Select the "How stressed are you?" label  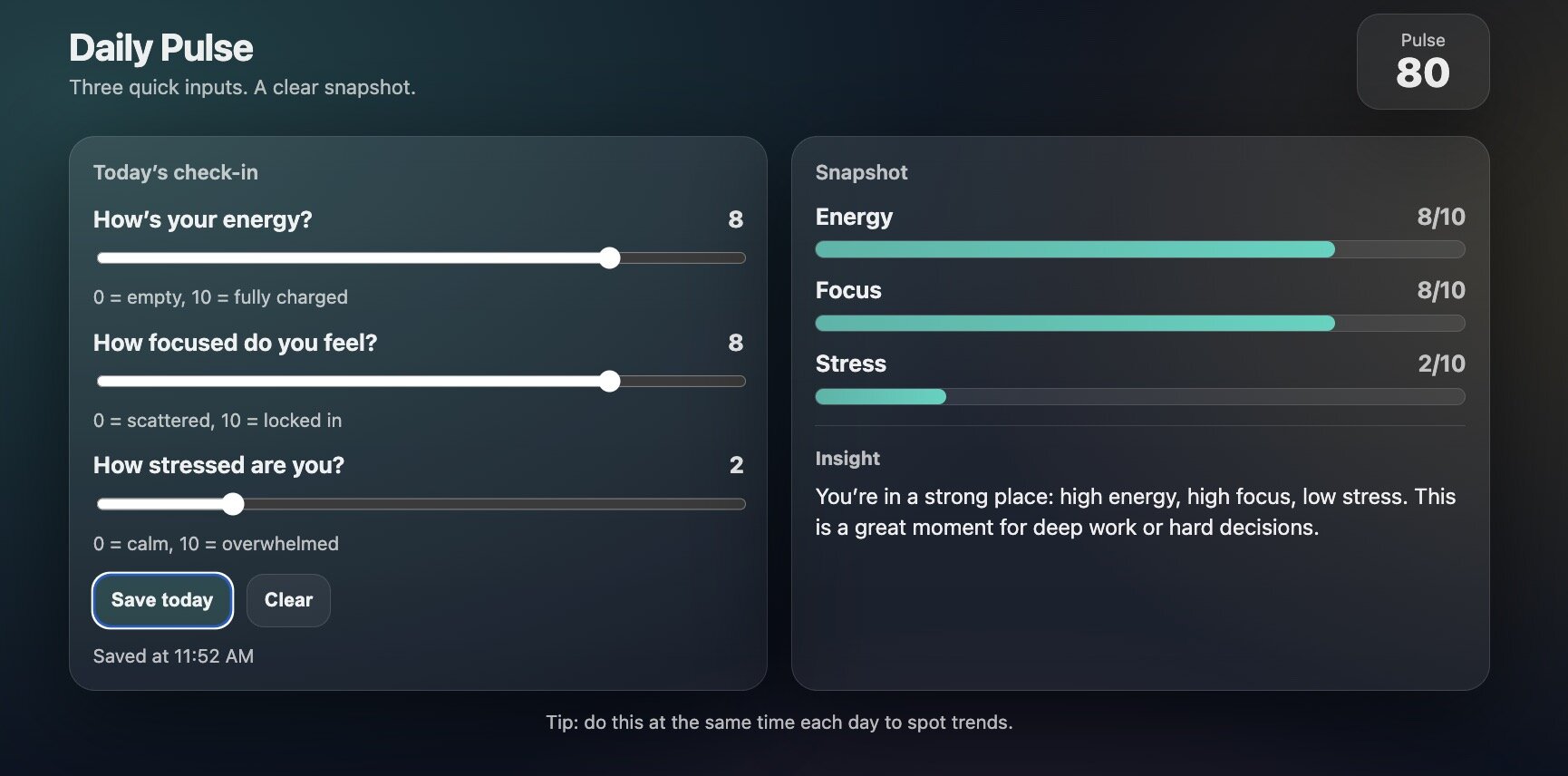[x=218, y=465]
